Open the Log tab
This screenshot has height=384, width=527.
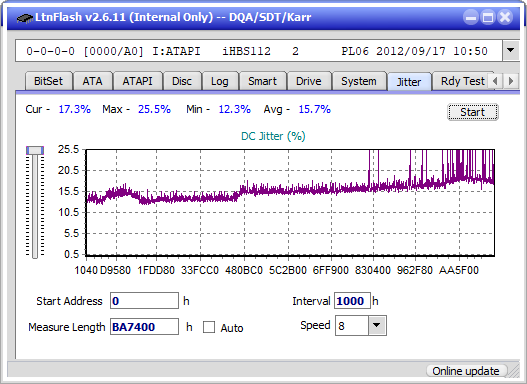click(219, 81)
